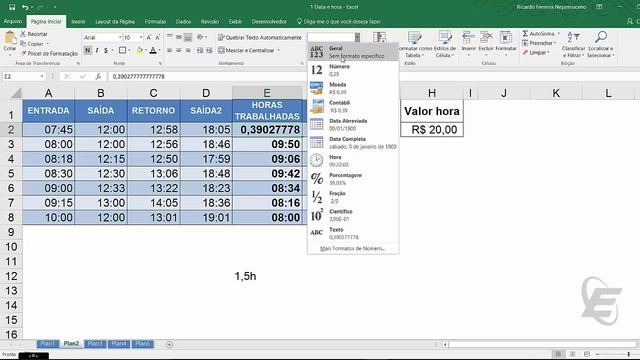
Task: Click Estilos de Célula icon
Action: [x=445, y=38]
